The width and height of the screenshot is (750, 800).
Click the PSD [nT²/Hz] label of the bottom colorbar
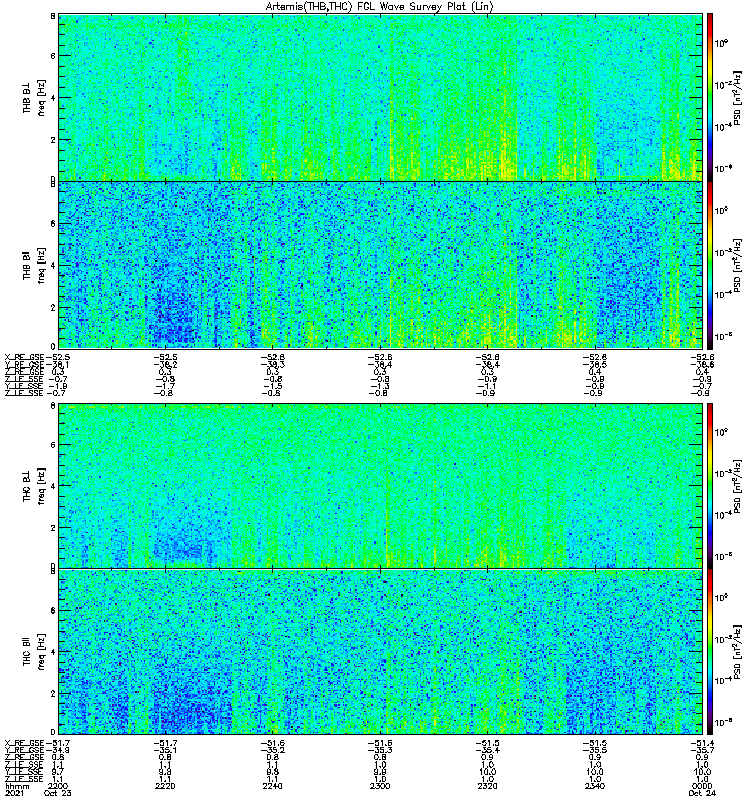[737, 652]
